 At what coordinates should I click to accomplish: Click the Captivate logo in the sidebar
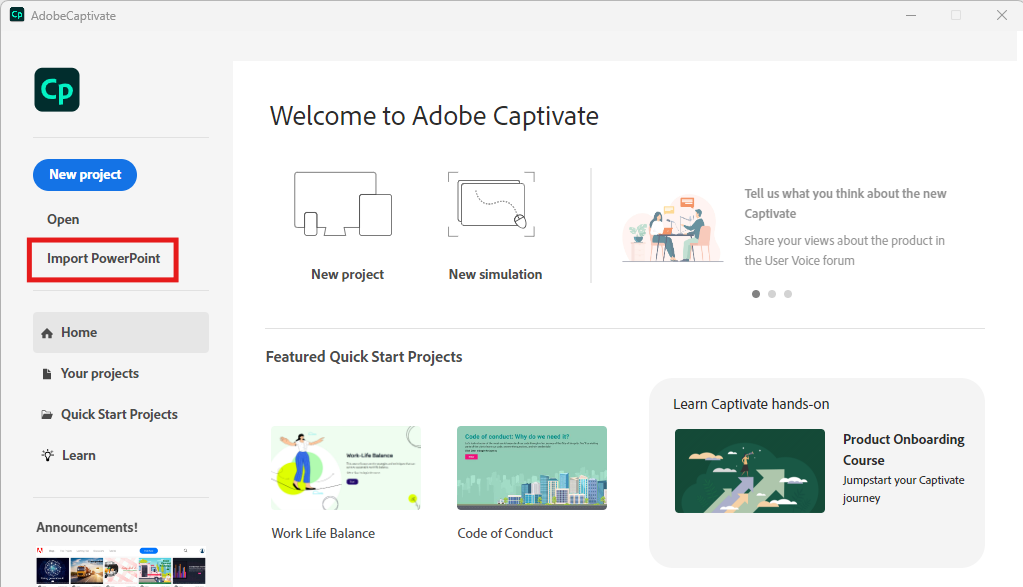[x=56, y=89]
